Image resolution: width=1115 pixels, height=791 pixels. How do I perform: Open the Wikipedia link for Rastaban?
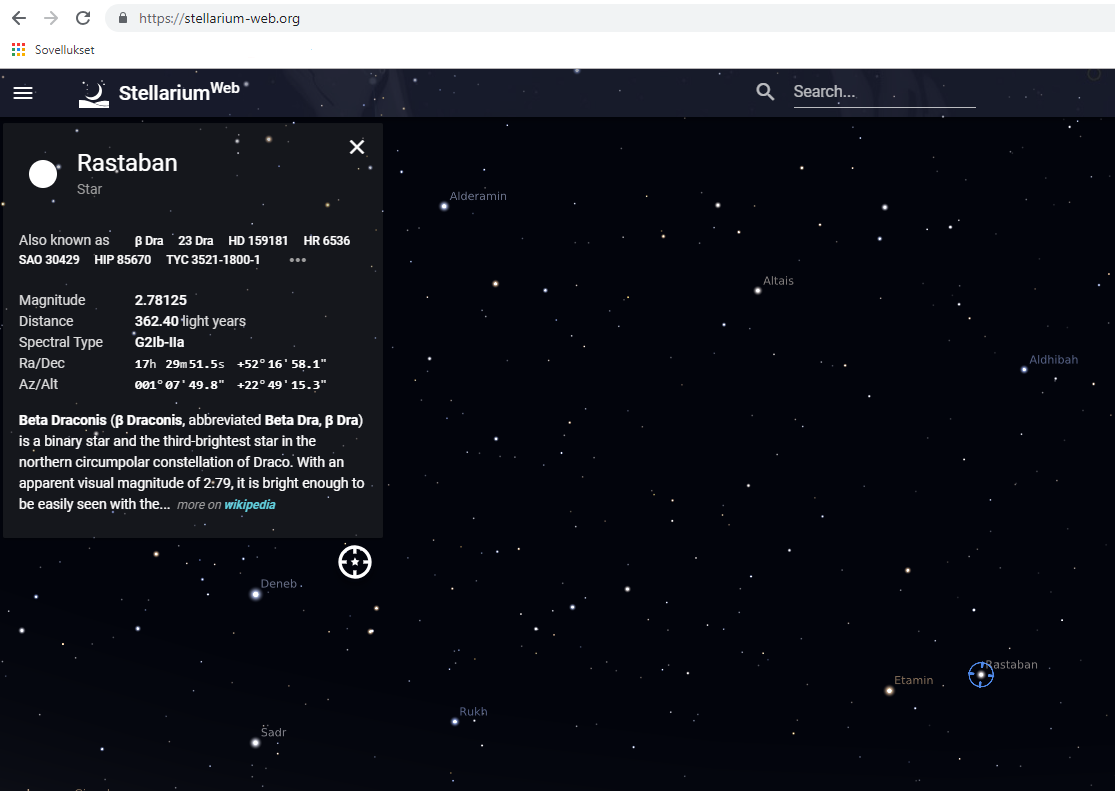pos(249,505)
